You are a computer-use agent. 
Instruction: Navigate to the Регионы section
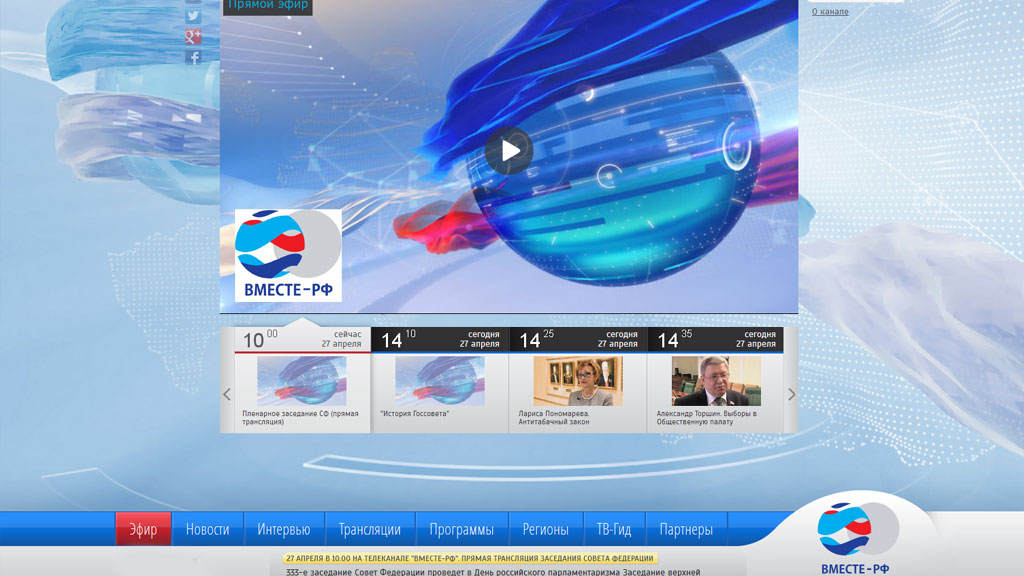(545, 529)
